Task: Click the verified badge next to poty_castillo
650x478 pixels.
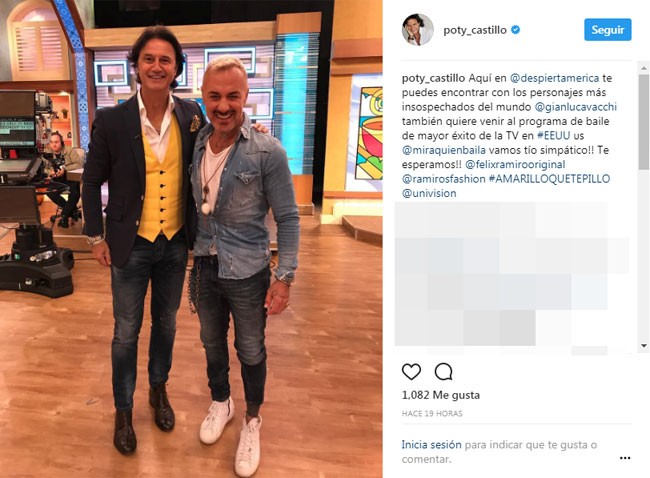Action: (515, 30)
